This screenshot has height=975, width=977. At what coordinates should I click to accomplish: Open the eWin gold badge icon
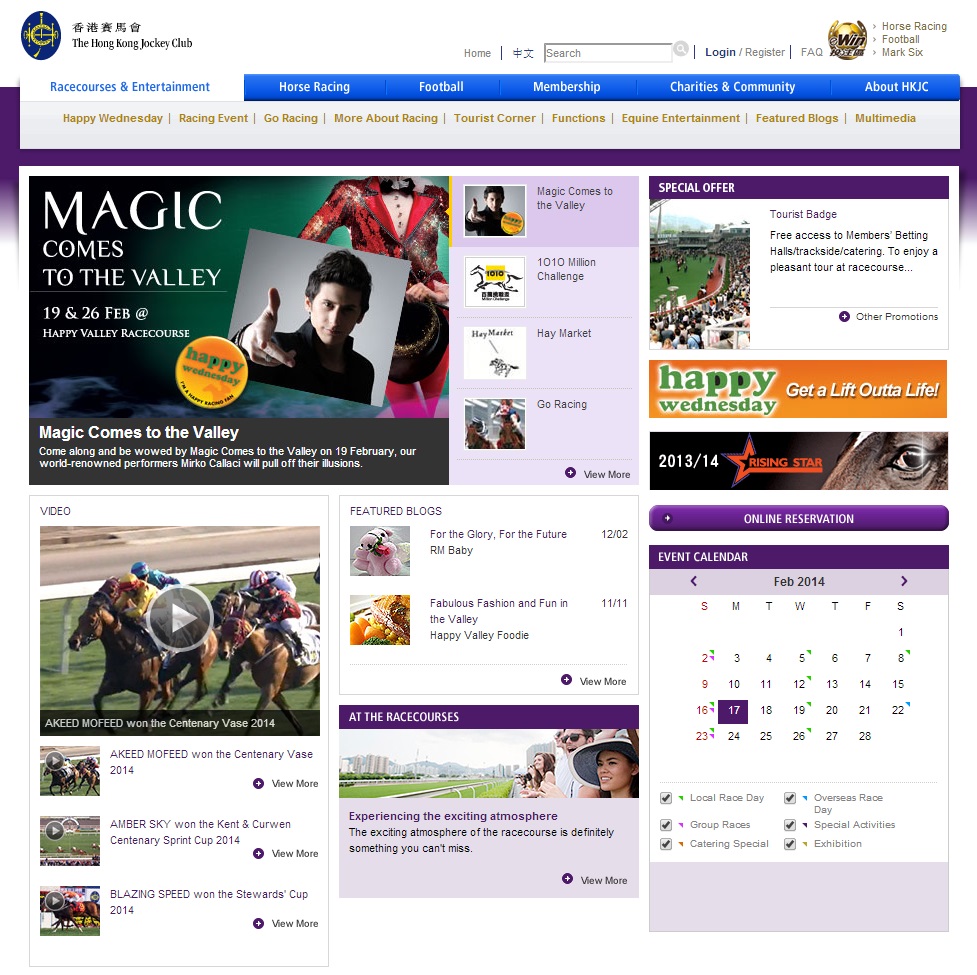847,40
